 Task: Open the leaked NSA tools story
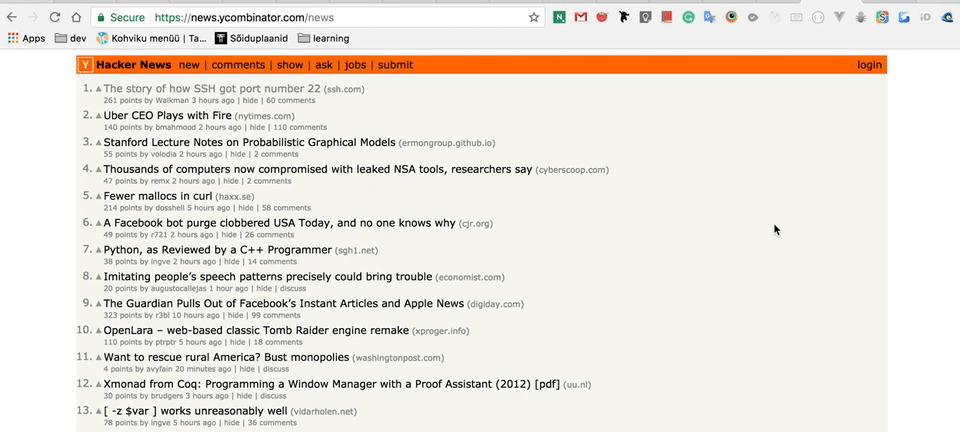pyautogui.click(x=318, y=169)
